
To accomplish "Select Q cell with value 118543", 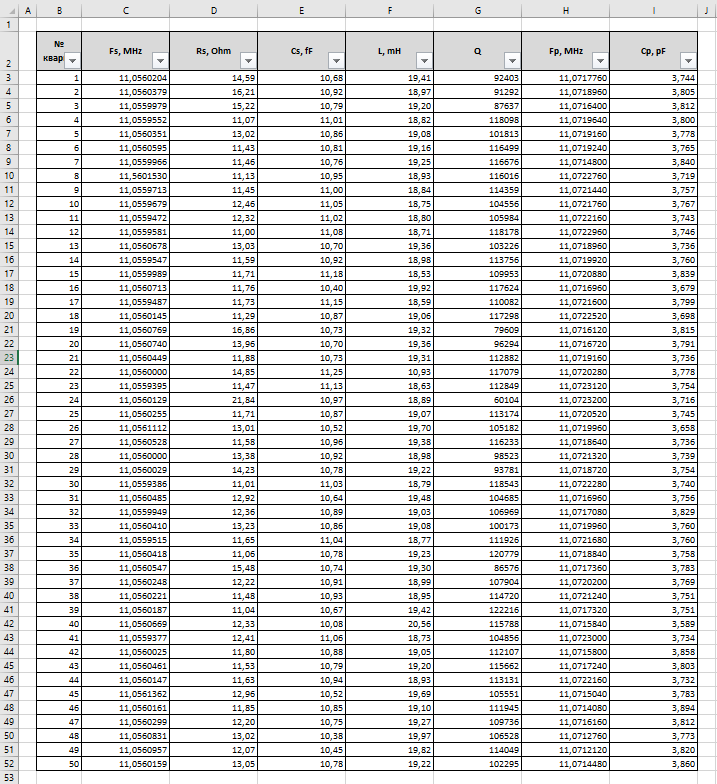I will click(478, 484).
